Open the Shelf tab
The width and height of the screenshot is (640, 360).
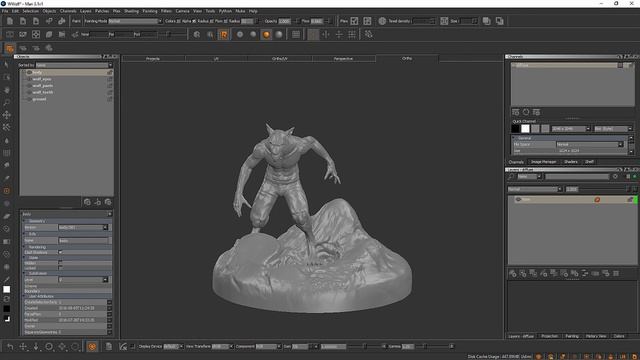(589, 162)
